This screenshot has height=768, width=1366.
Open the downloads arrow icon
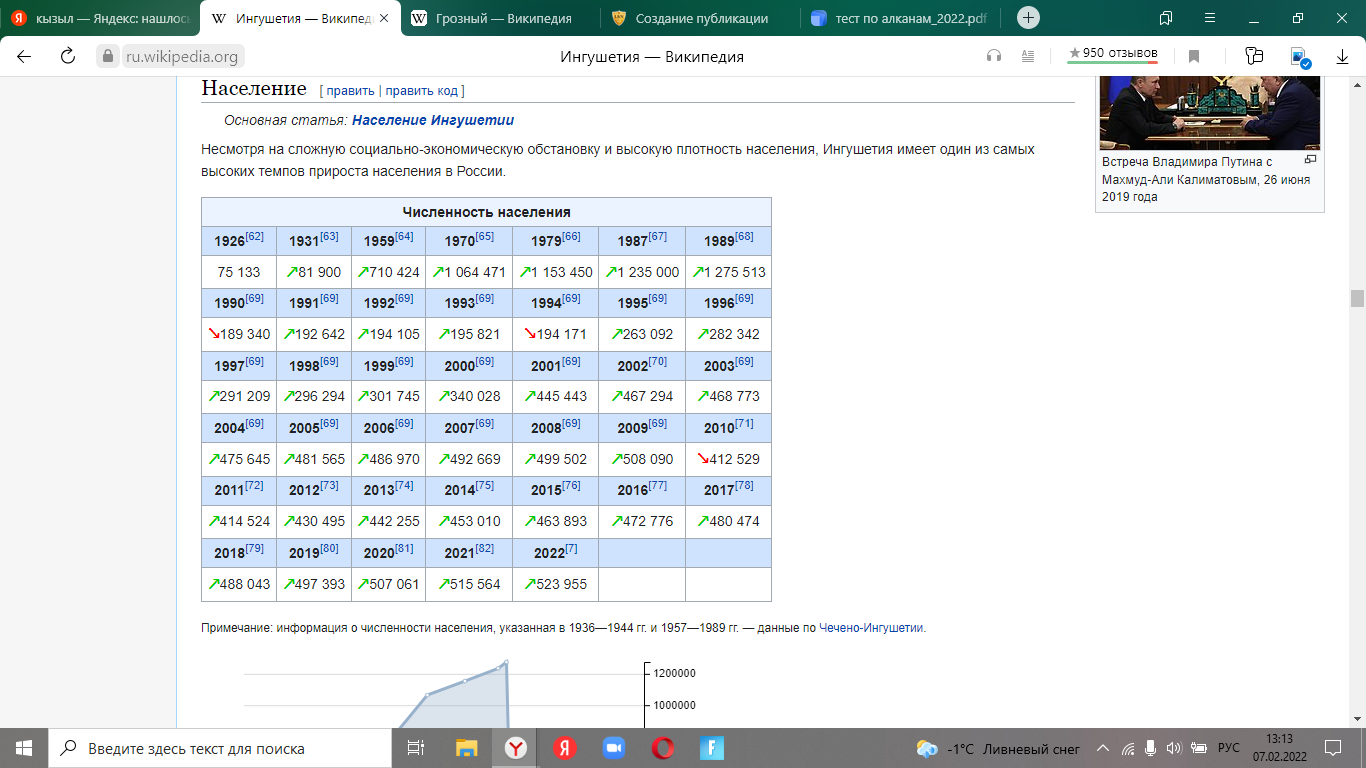pyautogui.click(x=1342, y=57)
